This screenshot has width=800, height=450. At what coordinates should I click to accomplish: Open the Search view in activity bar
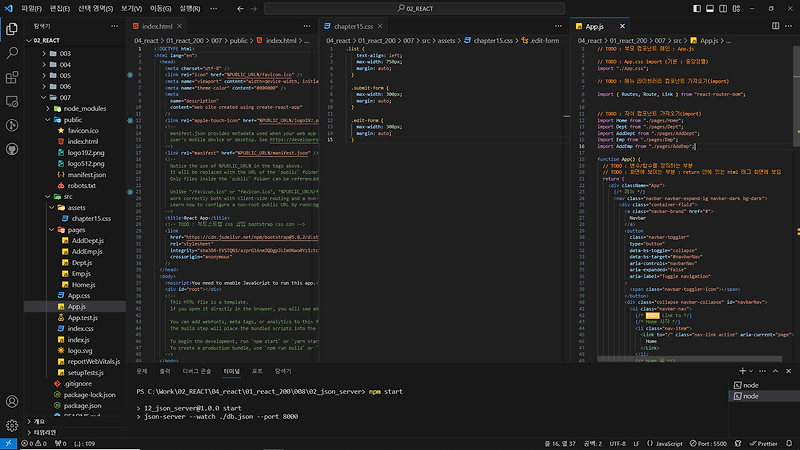tap(13, 50)
